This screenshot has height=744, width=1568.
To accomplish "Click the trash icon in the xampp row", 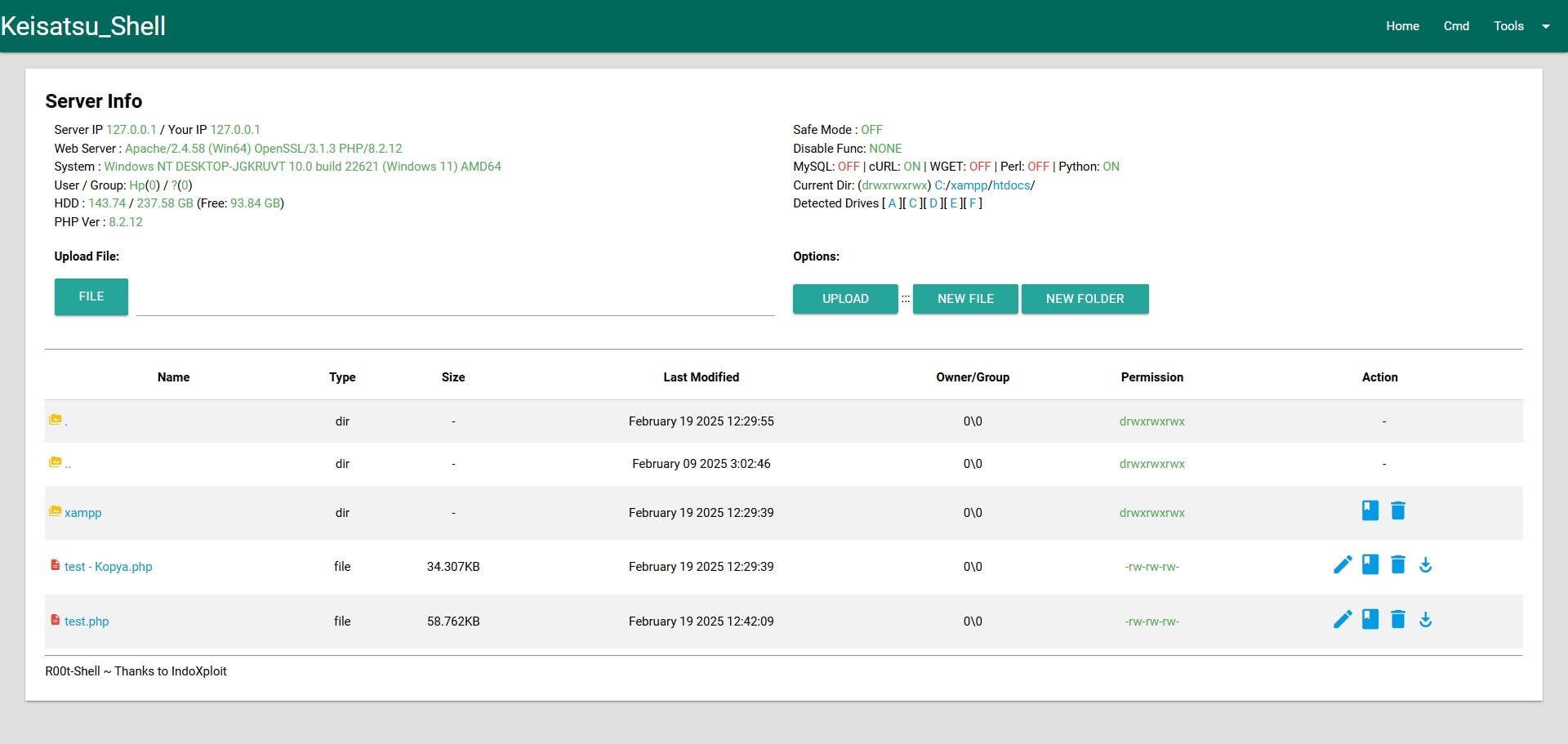I will click(x=1397, y=511).
